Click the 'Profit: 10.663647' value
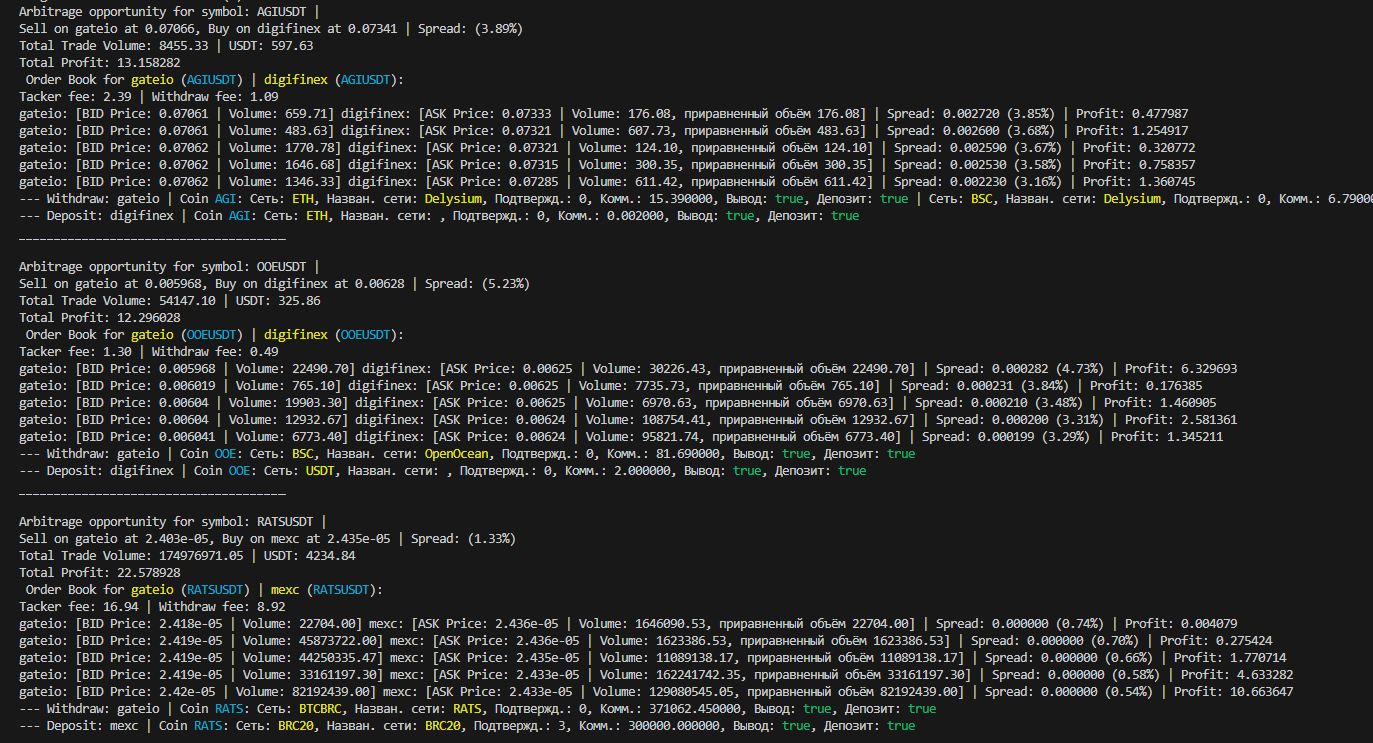 1234,692
